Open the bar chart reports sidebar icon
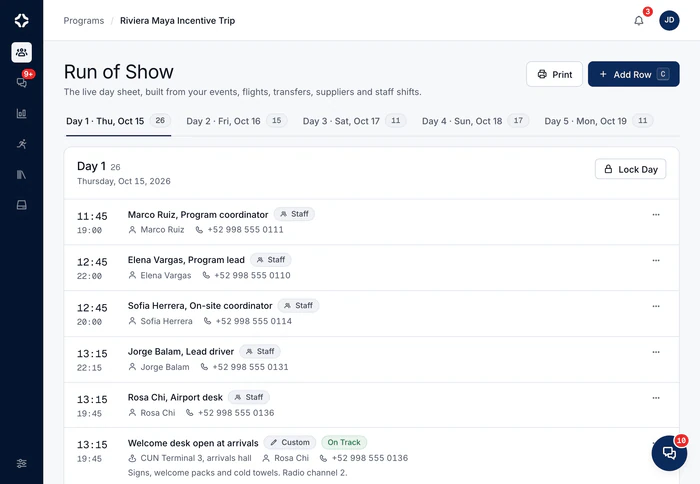This screenshot has width=700, height=484. click(21, 113)
